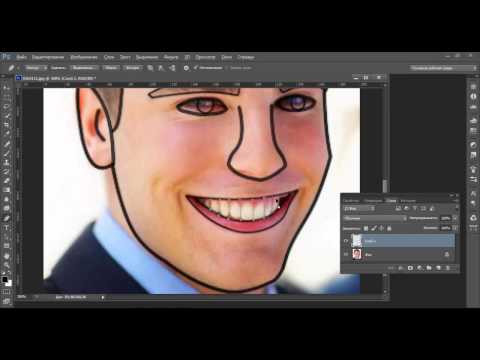This screenshot has width=480, height=360.
Task: Select the Clone Stamp tool
Action: pos(6,162)
